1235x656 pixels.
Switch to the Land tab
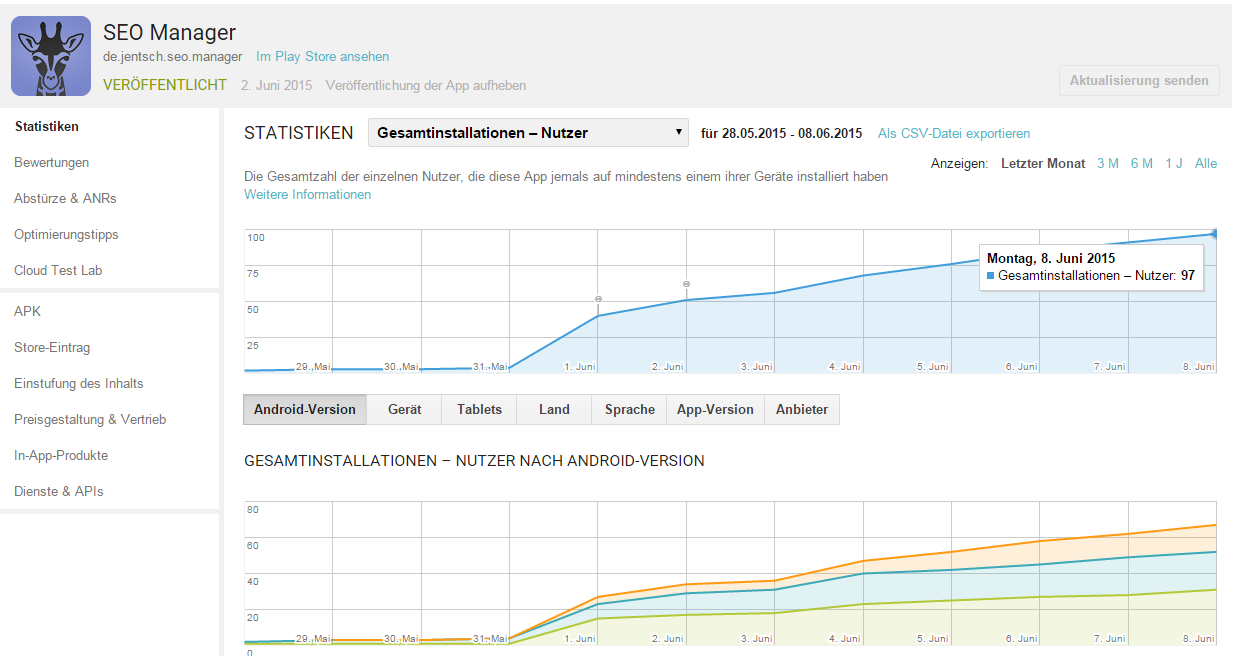coord(554,409)
